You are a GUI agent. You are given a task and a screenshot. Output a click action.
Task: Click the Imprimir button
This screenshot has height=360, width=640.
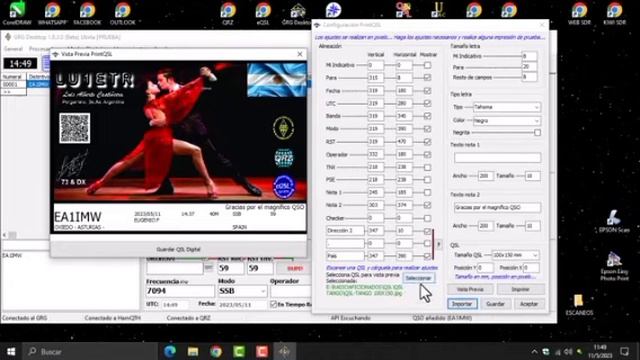coord(520,289)
